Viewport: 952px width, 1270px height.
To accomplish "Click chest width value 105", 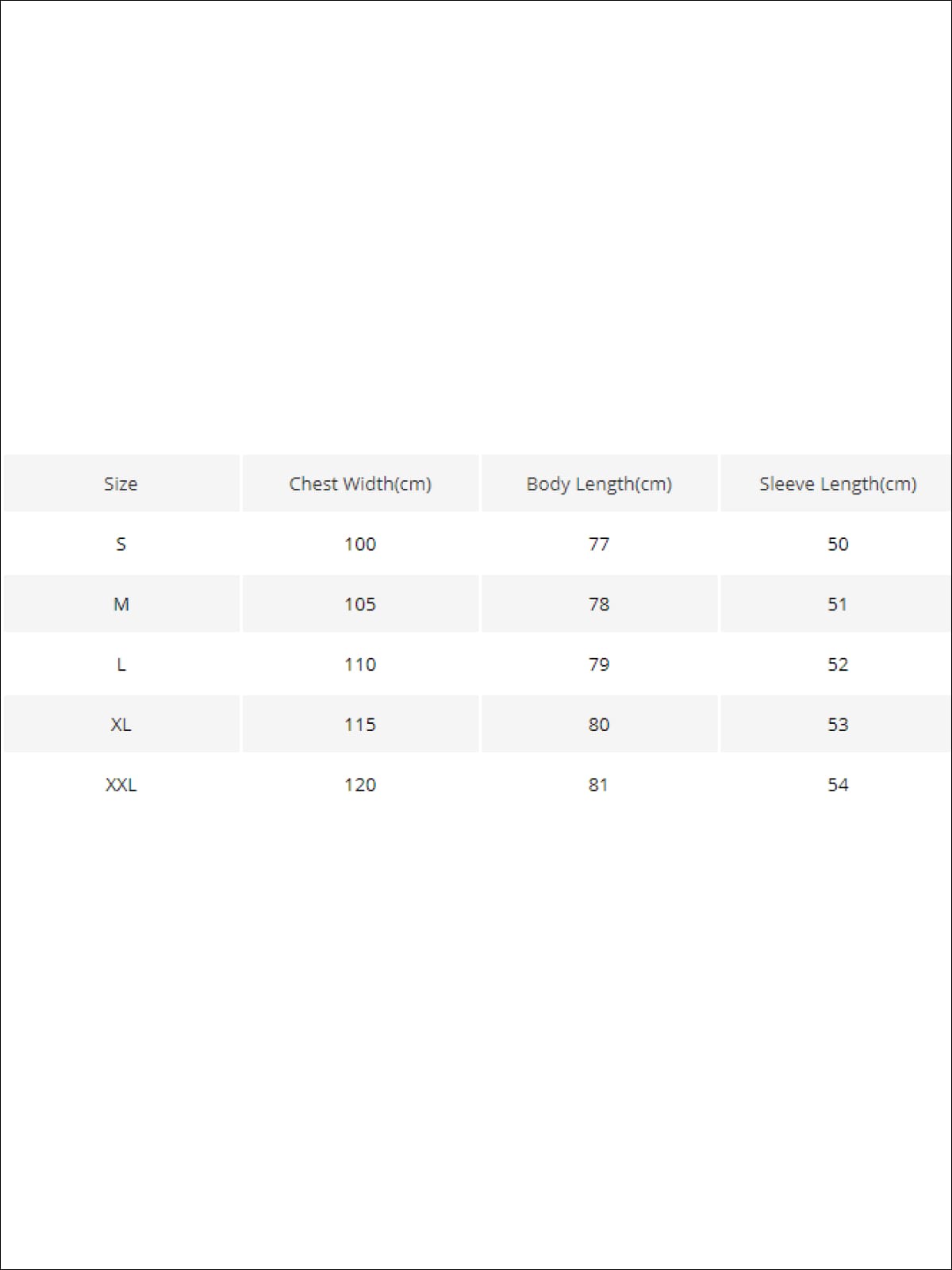I will 360,604.
